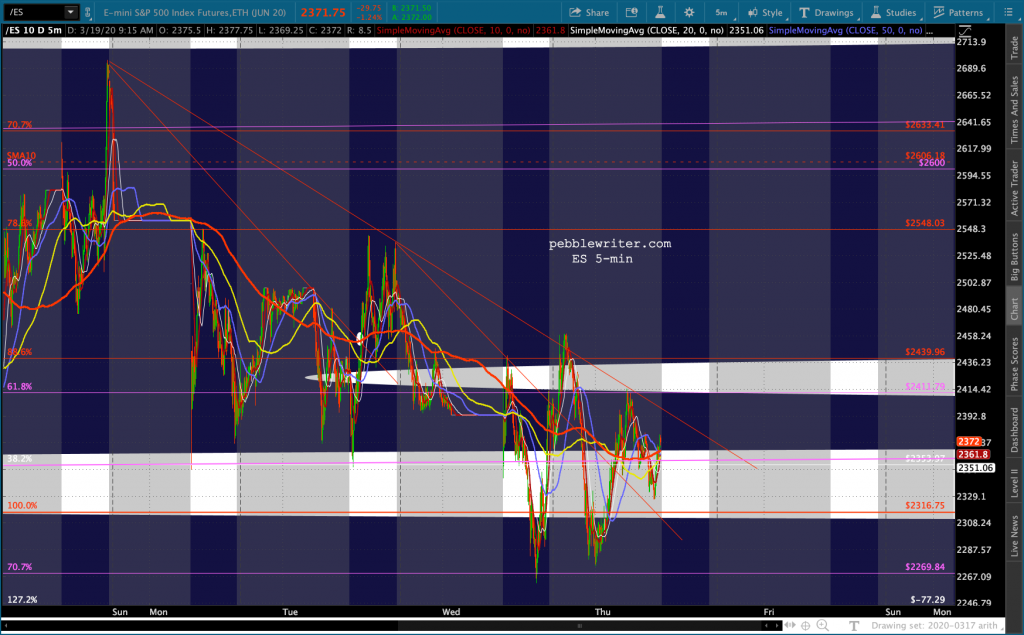Open Drawing set 2020-0317 arith dropdown

pyautogui.click(x=937, y=626)
